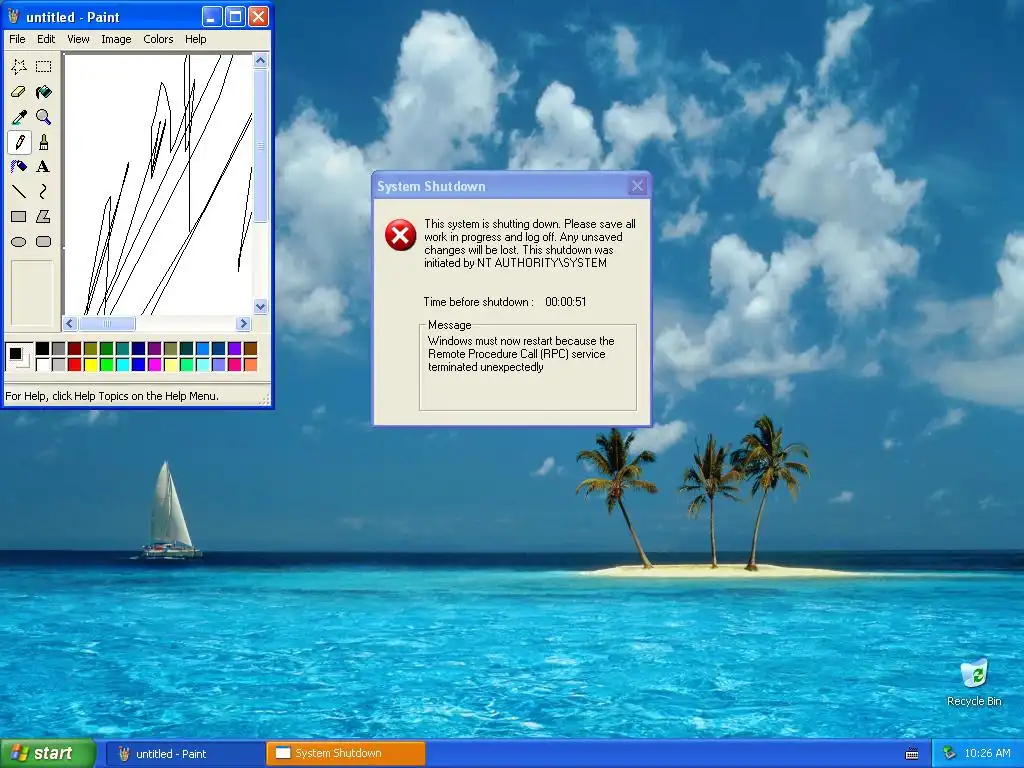Click the Paint canvas up scroll arrow
The width and height of the screenshot is (1024, 768).
pyautogui.click(x=261, y=61)
